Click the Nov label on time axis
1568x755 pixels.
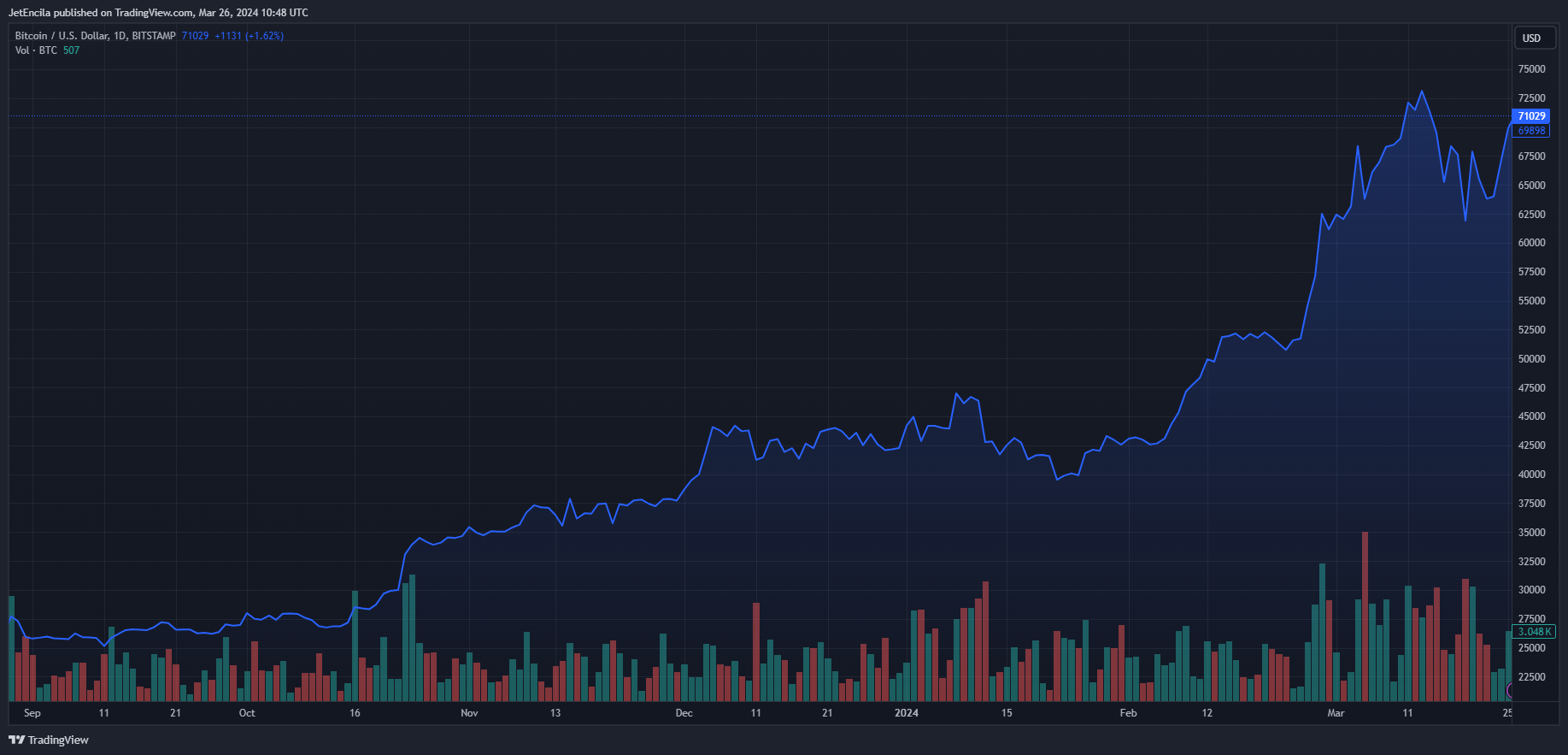point(469,713)
